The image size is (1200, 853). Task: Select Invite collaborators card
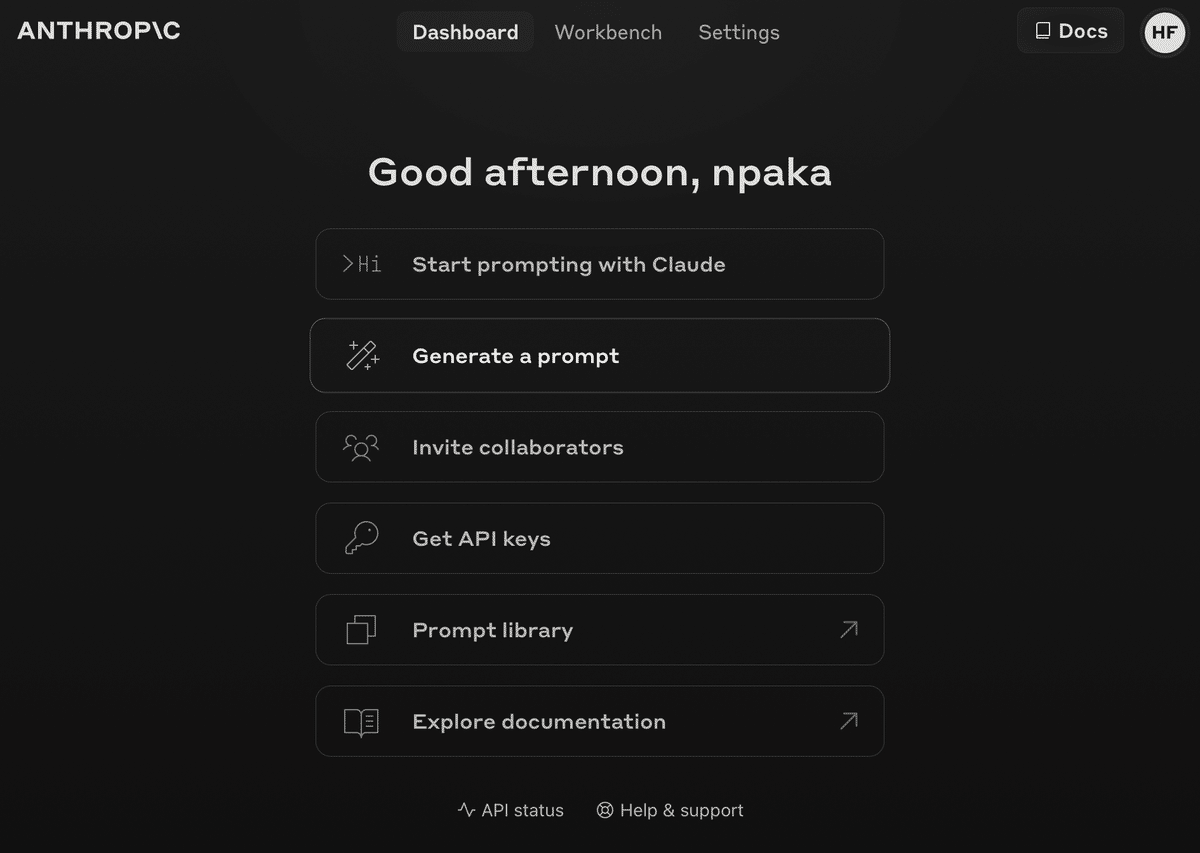pyautogui.click(x=600, y=447)
